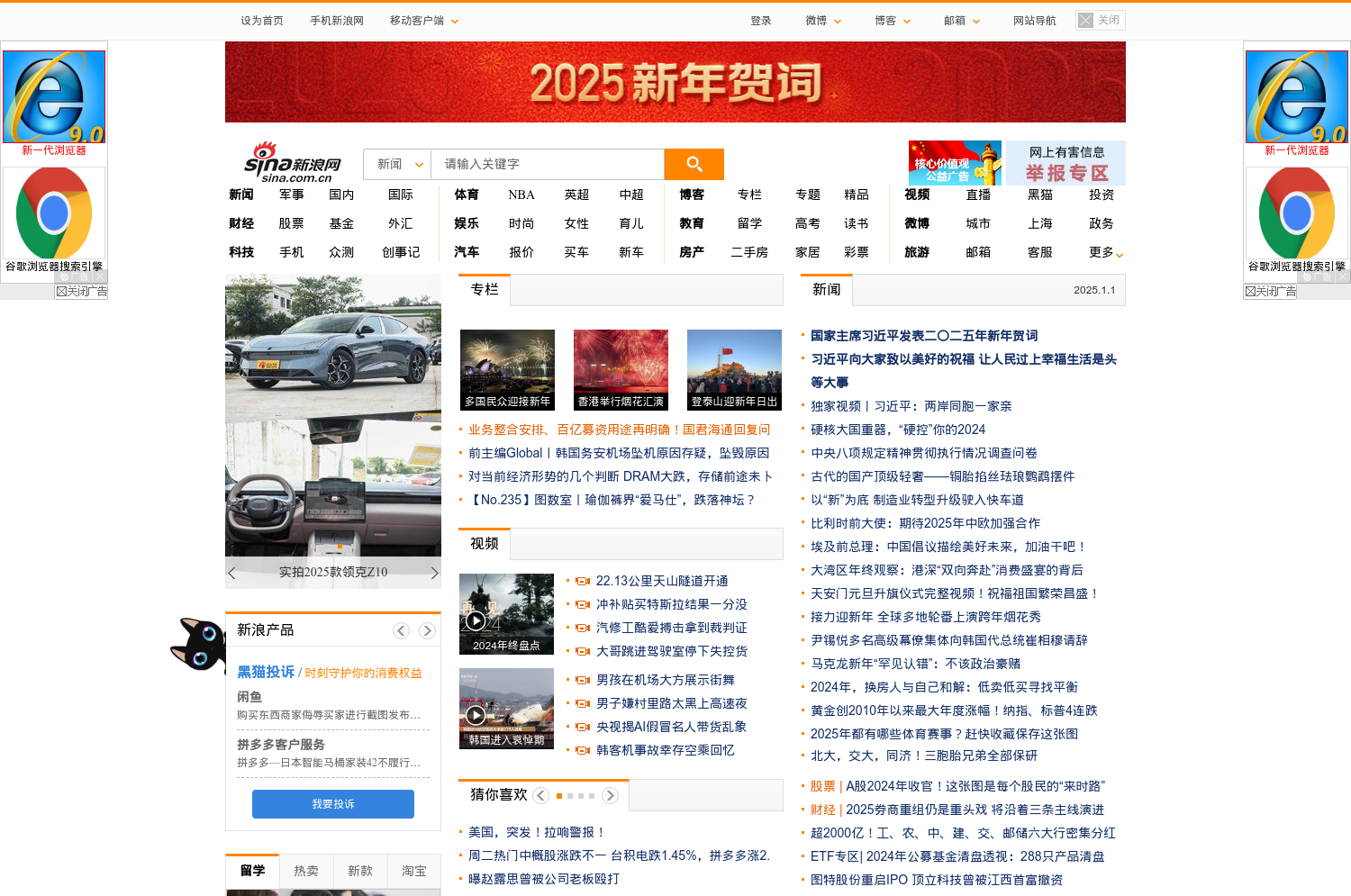Screen dimensions: 1351x896
Task: Open the 多国民众迎接新年 thumbnail
Action: (507, 370)
